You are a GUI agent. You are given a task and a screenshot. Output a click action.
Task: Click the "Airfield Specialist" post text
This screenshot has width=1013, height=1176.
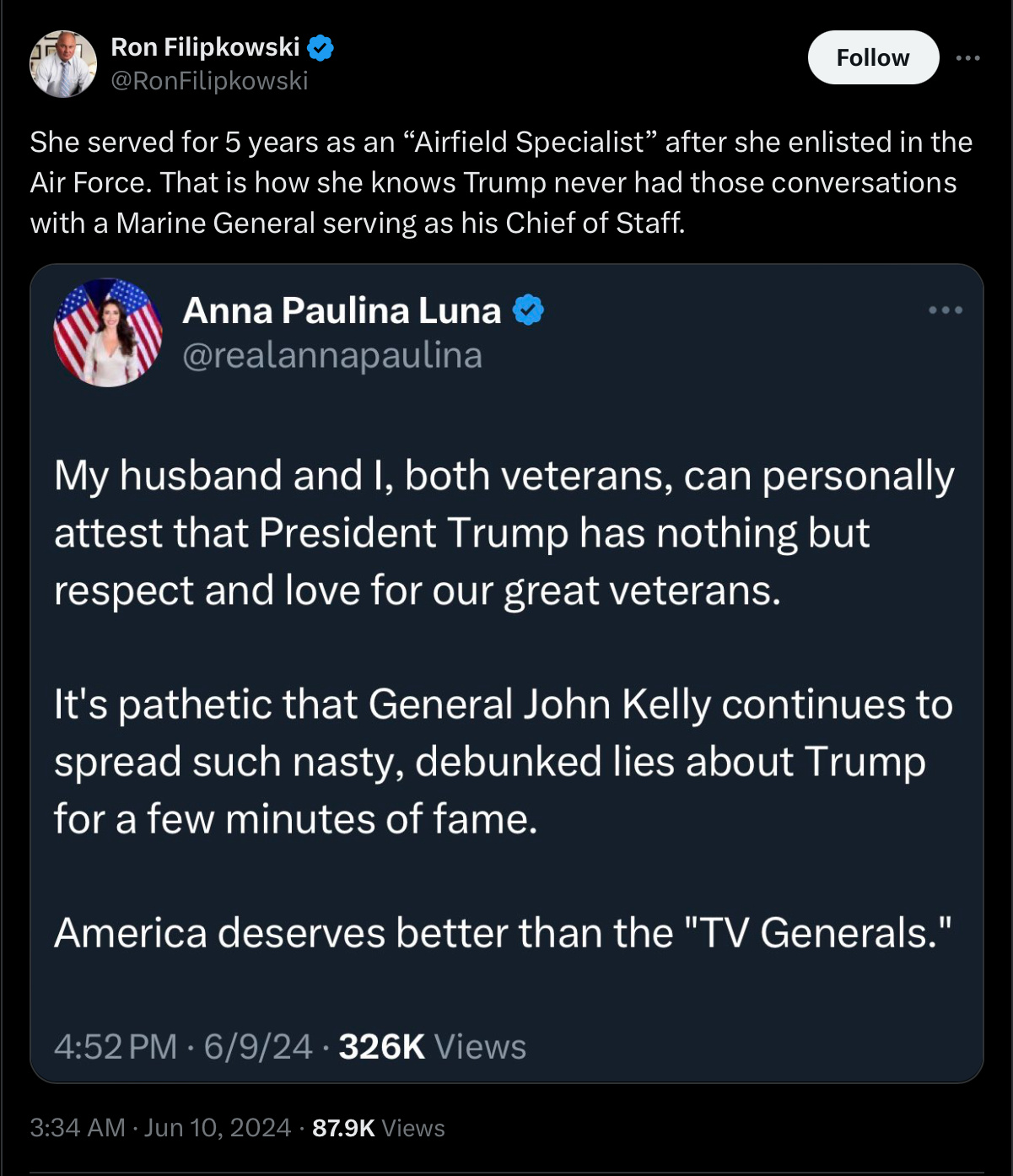[x=501, y=182]
